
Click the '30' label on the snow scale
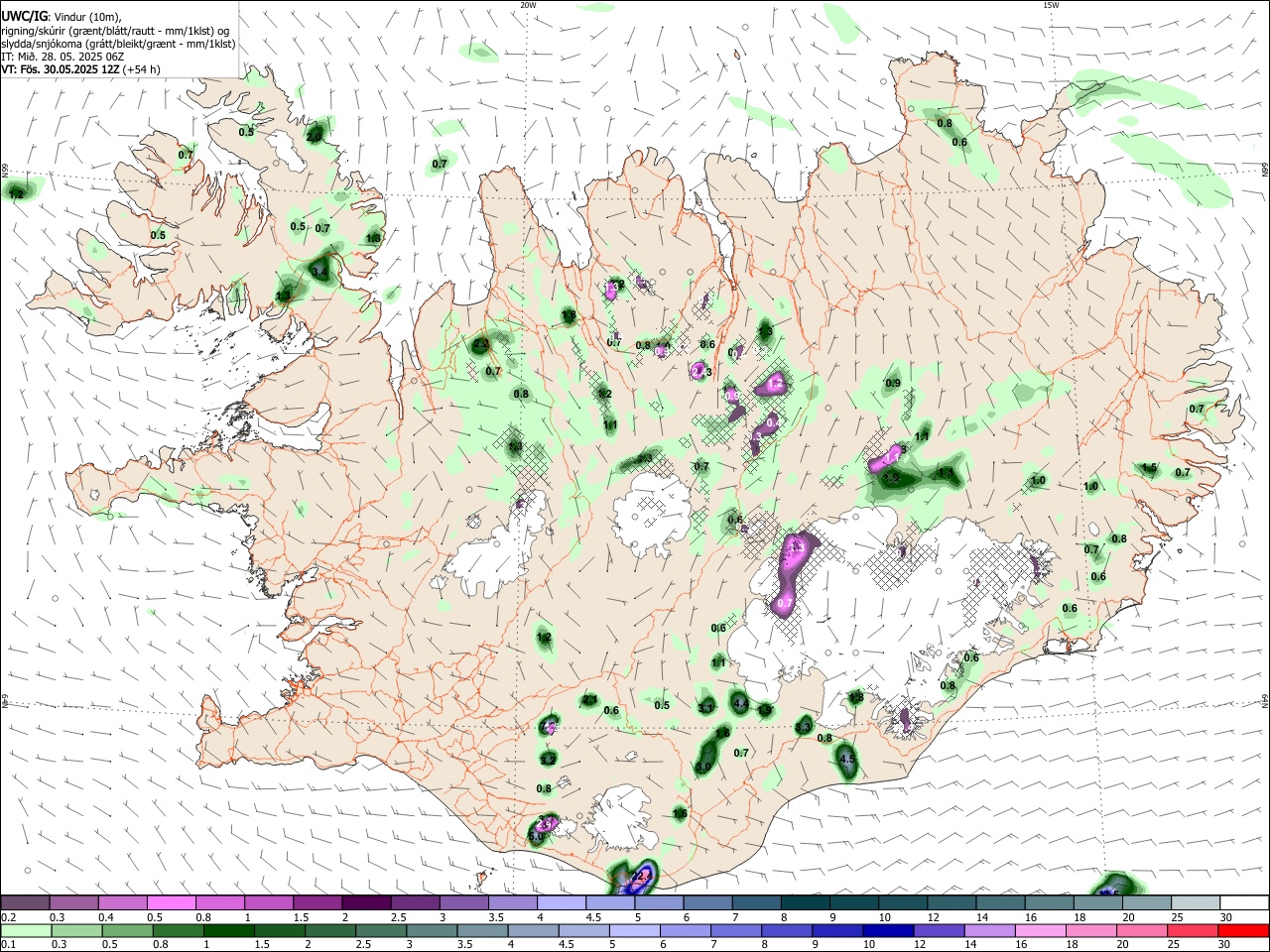[1226, 917]
